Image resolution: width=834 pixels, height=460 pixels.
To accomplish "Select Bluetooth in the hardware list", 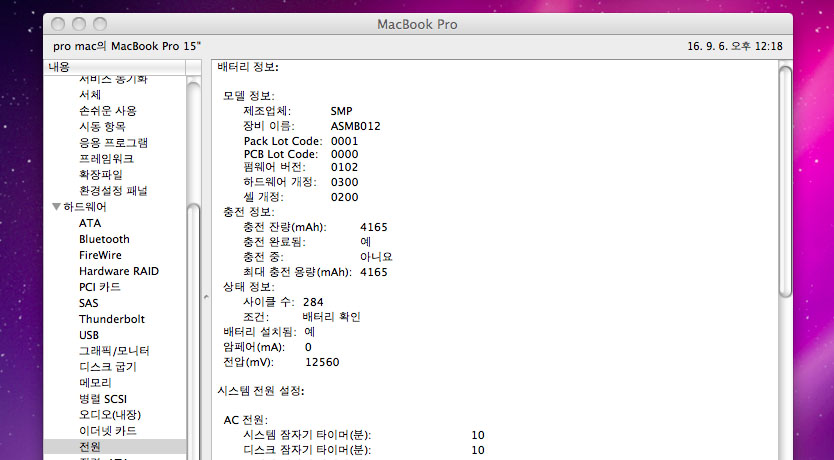I will click(x=104, y=239).
